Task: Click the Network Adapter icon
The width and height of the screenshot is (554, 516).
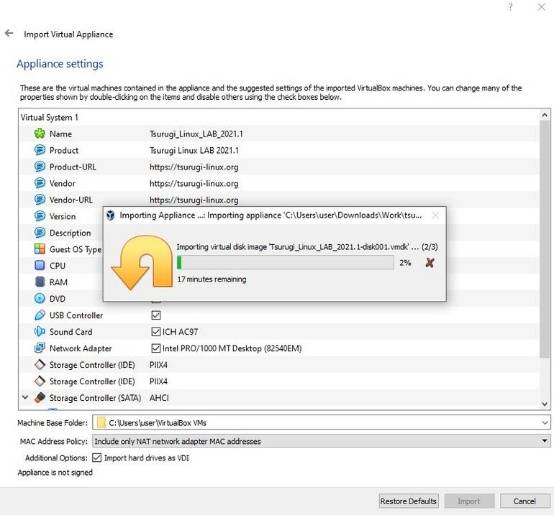Action: [x=40, y=348]
